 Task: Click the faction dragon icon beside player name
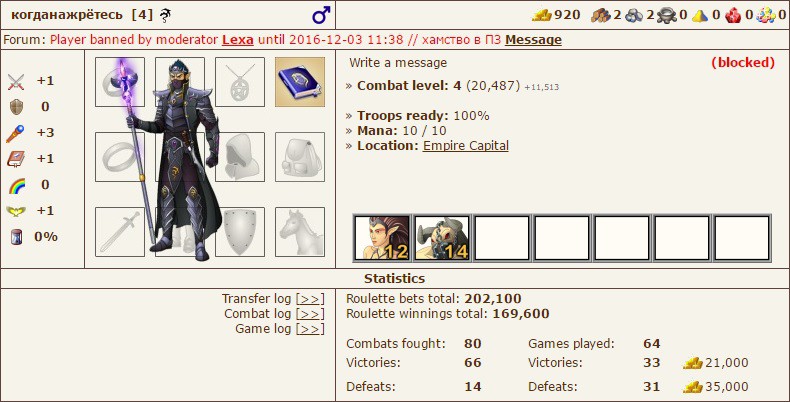tap(165, 16)
